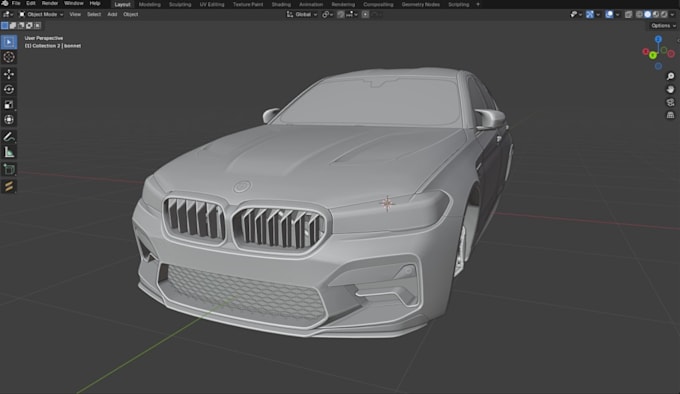Open the Add menu in viewport header
Image resolution: width=680 pixels, height=394 pixels.
112,14
